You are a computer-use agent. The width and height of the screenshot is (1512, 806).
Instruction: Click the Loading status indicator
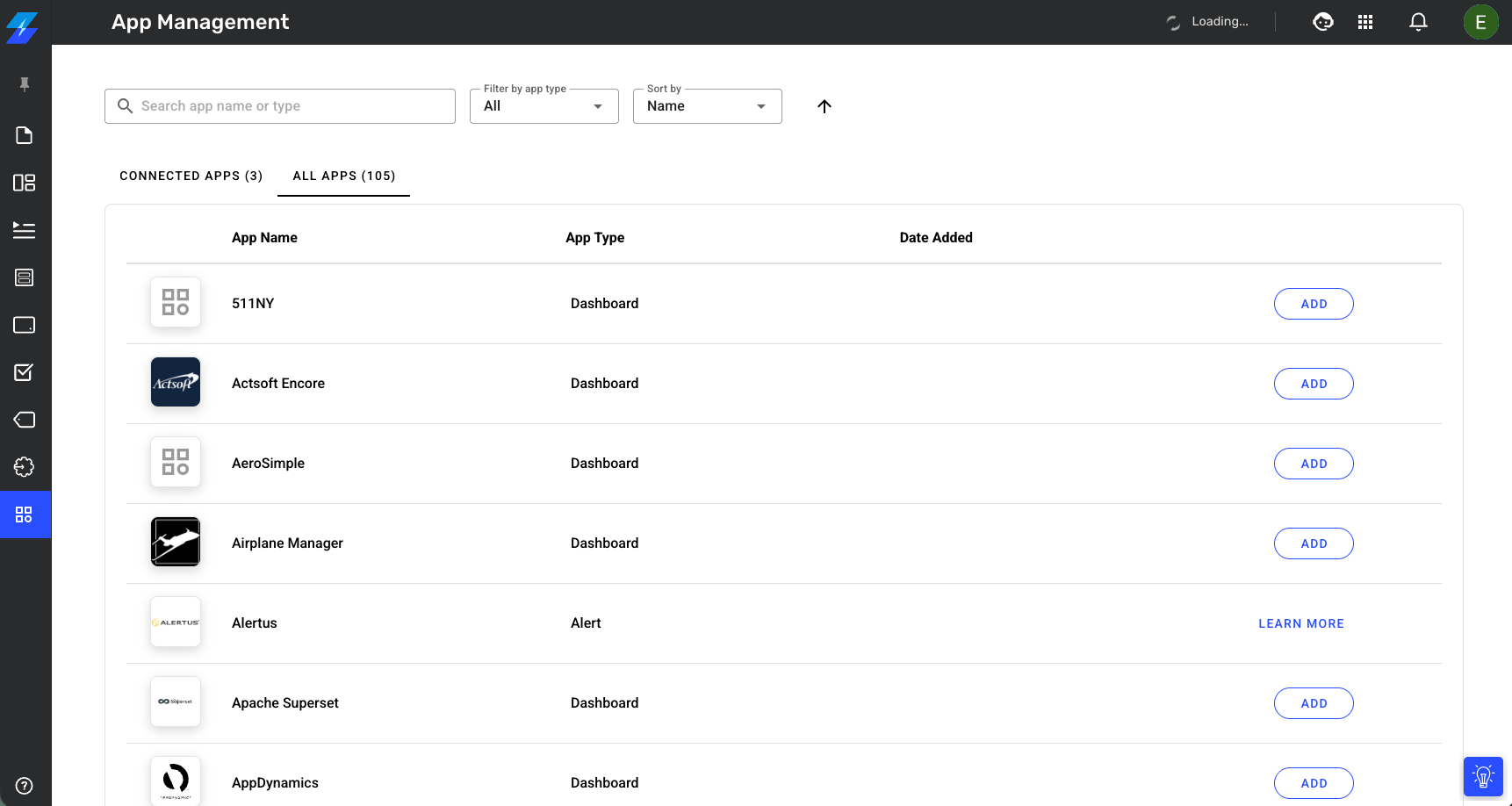(1207, 22)
